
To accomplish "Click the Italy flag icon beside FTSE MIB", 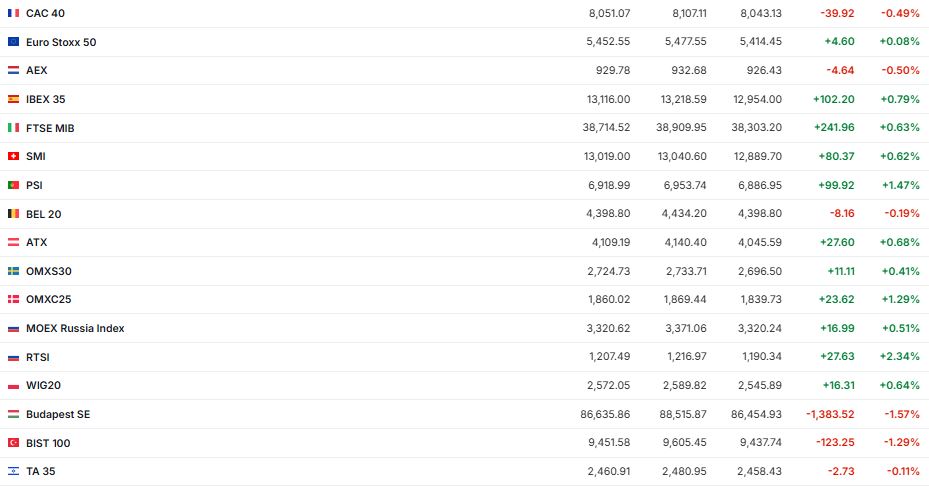I will (13, 128).
